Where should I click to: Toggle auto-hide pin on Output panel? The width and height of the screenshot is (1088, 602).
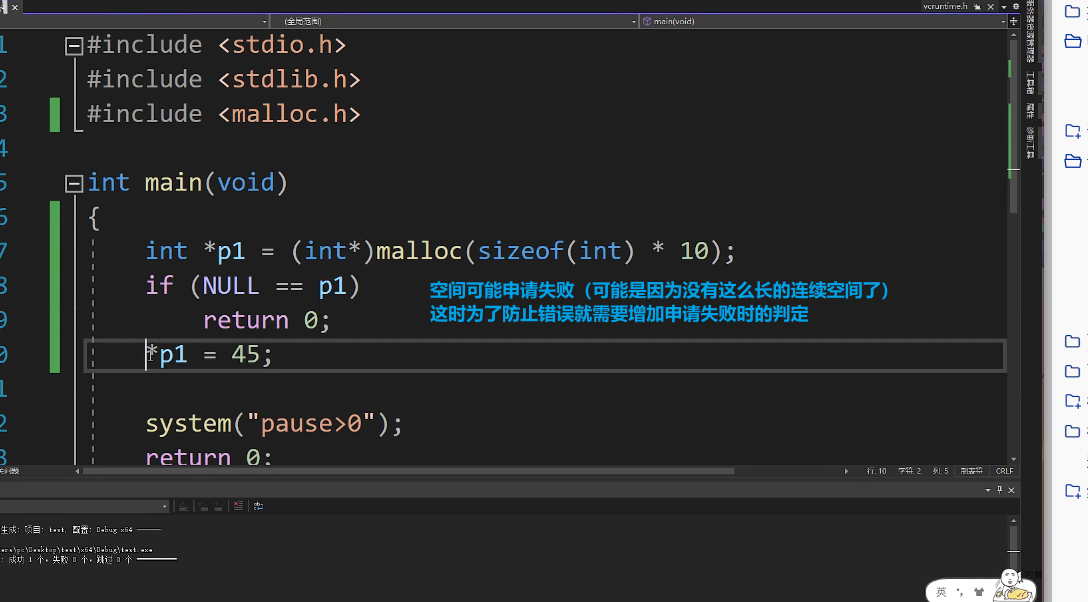click(999, 490)
